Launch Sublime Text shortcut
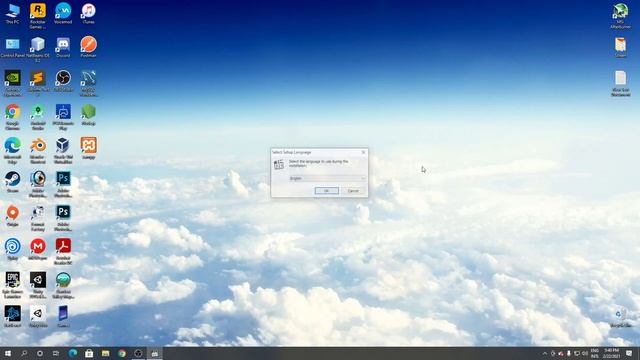Image resolution: width=640 pixels, height=360 pixels. point(38,83)
